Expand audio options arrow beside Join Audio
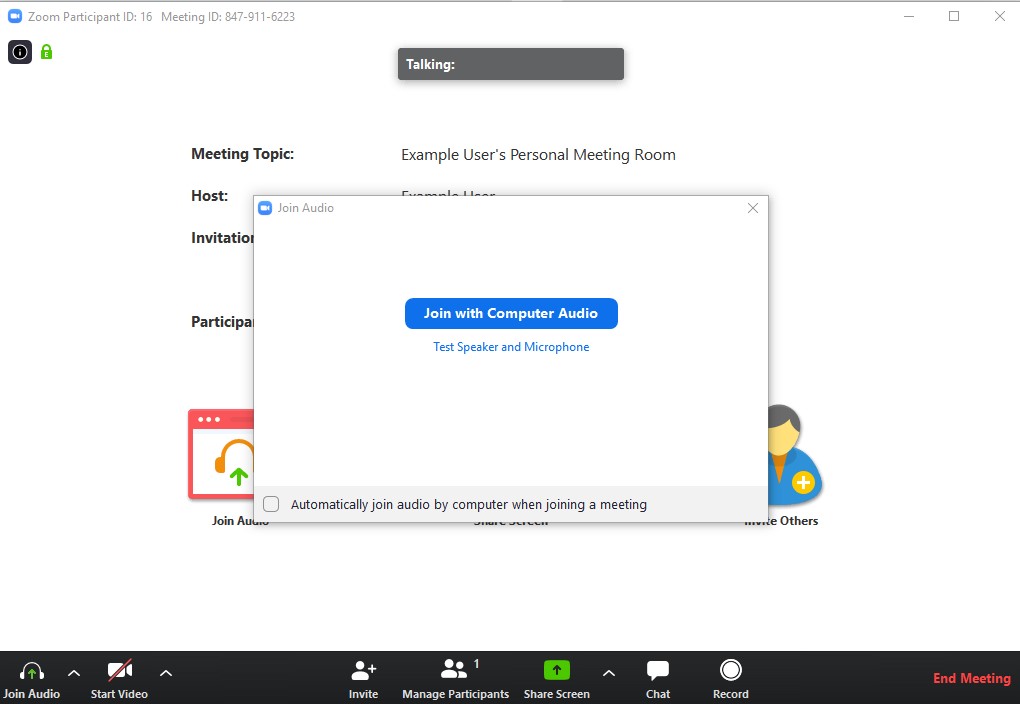The width and height of the screenshot is (1020, 704). point(74,673)
